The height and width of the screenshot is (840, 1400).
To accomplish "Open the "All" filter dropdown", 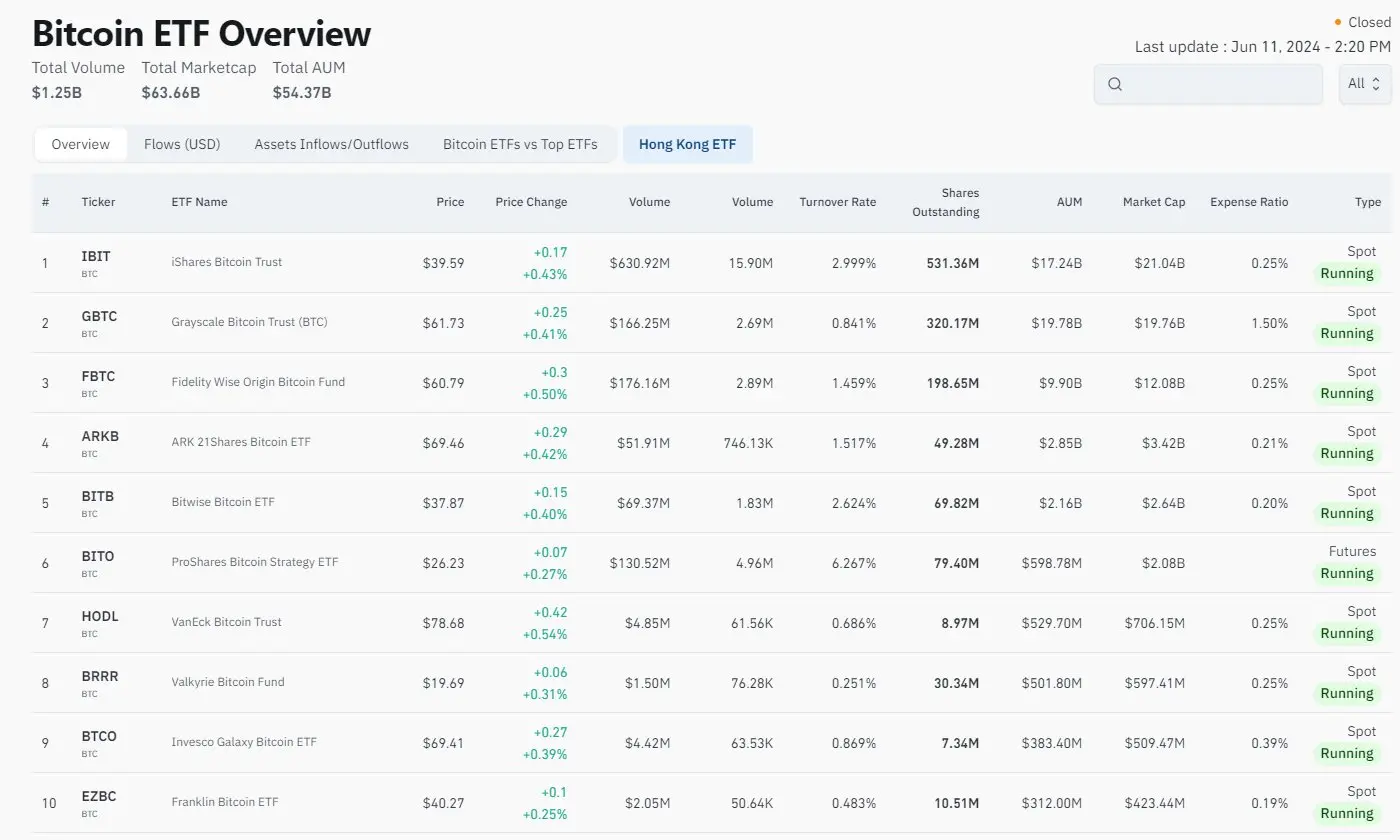I will pyautogui.click(x=1363, y=84).
